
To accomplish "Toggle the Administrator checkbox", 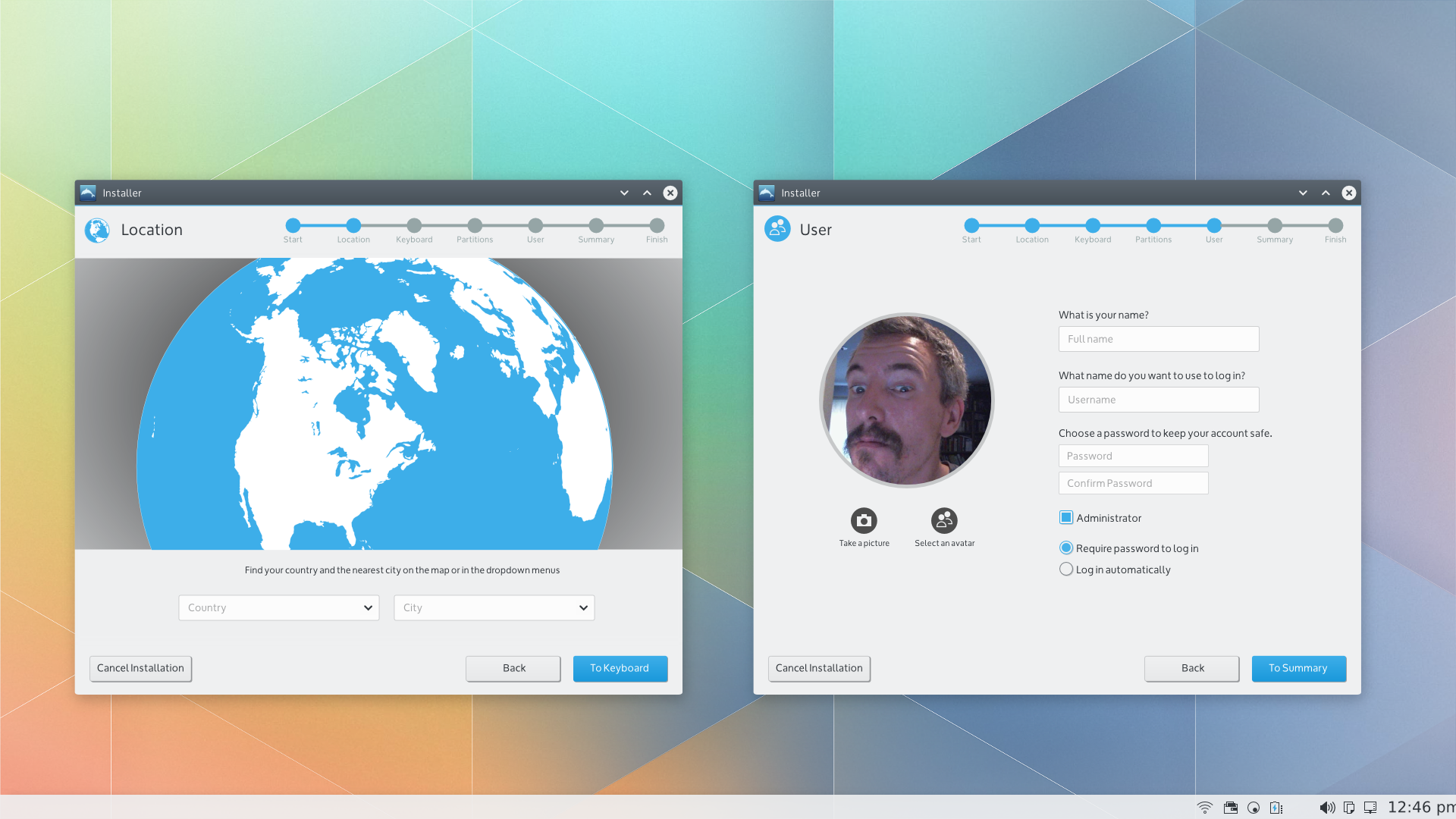I will click(1066, 518).
